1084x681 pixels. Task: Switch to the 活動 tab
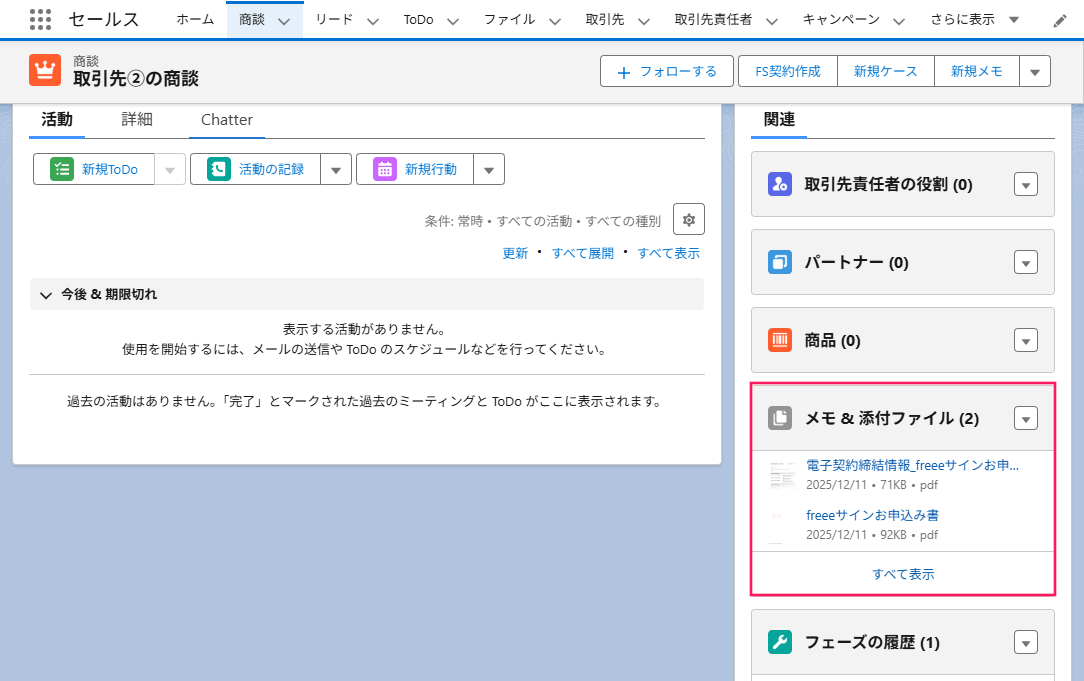pos(57,120)
